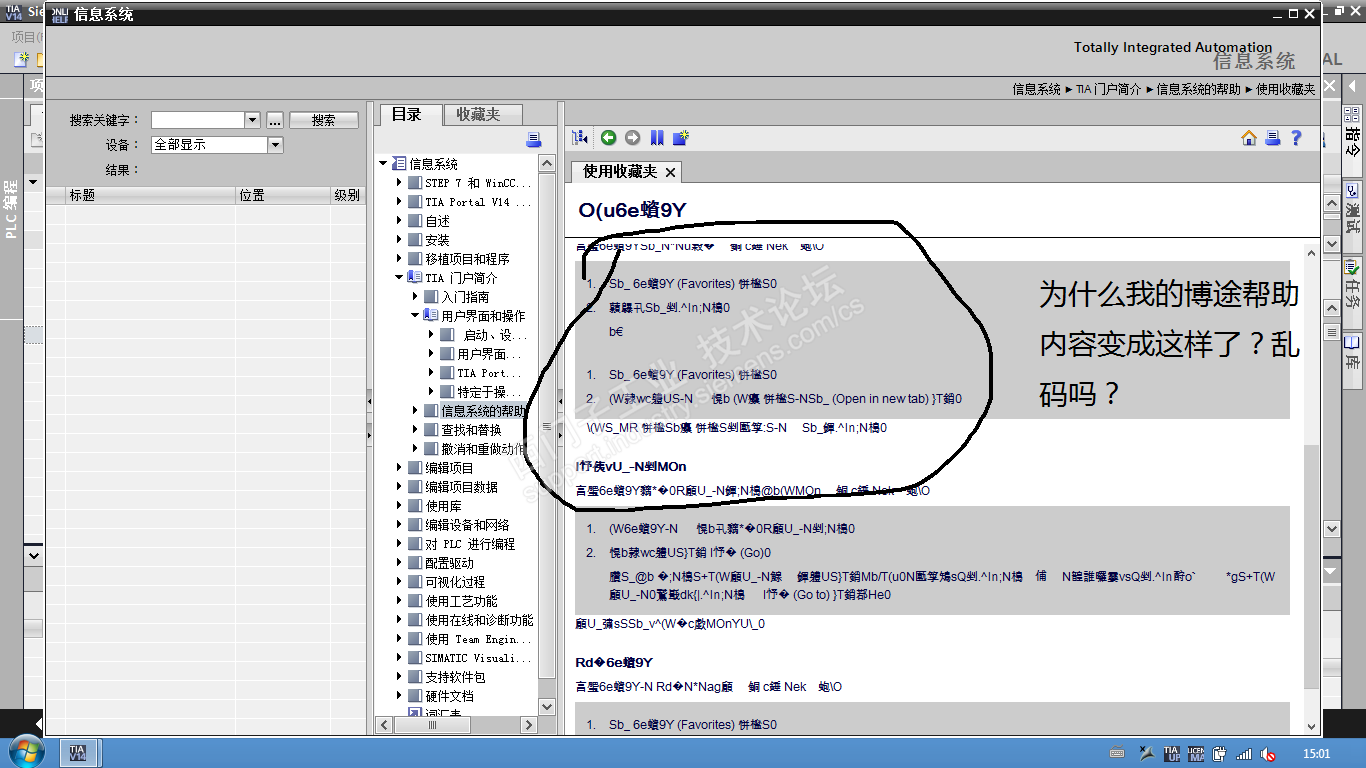Collapse the TIA 门户简介 node
1366x768 pixels.
pyautogui.click(x=399, y=278)
